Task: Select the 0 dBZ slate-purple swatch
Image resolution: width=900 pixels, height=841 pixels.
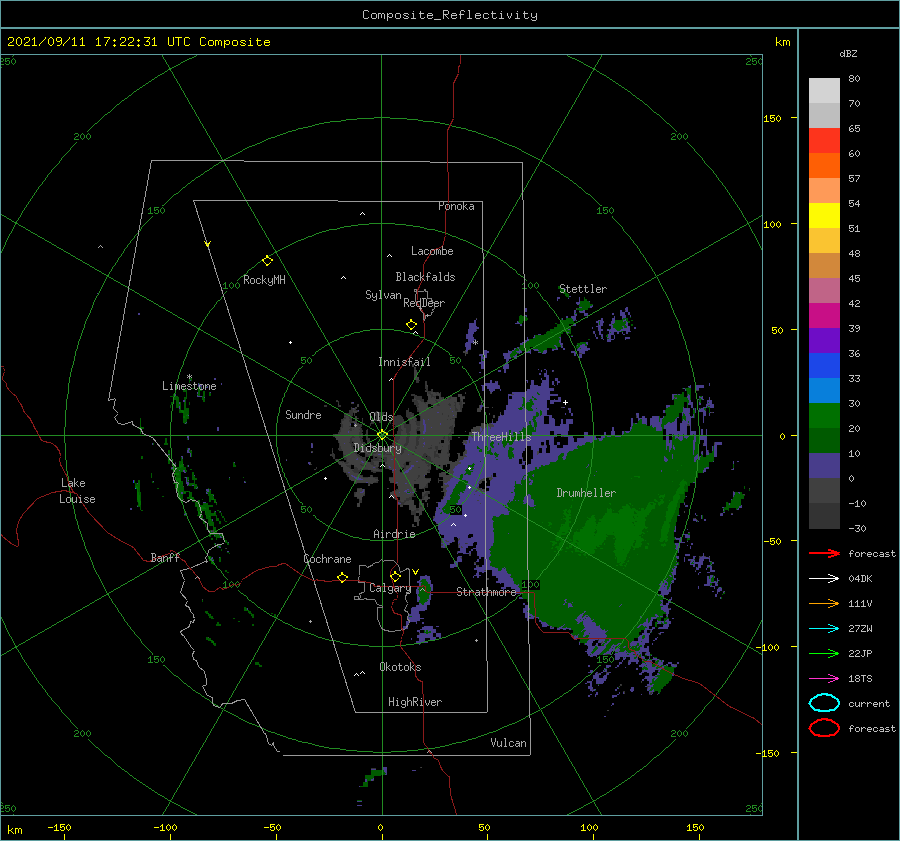Action: coord(824,466)
